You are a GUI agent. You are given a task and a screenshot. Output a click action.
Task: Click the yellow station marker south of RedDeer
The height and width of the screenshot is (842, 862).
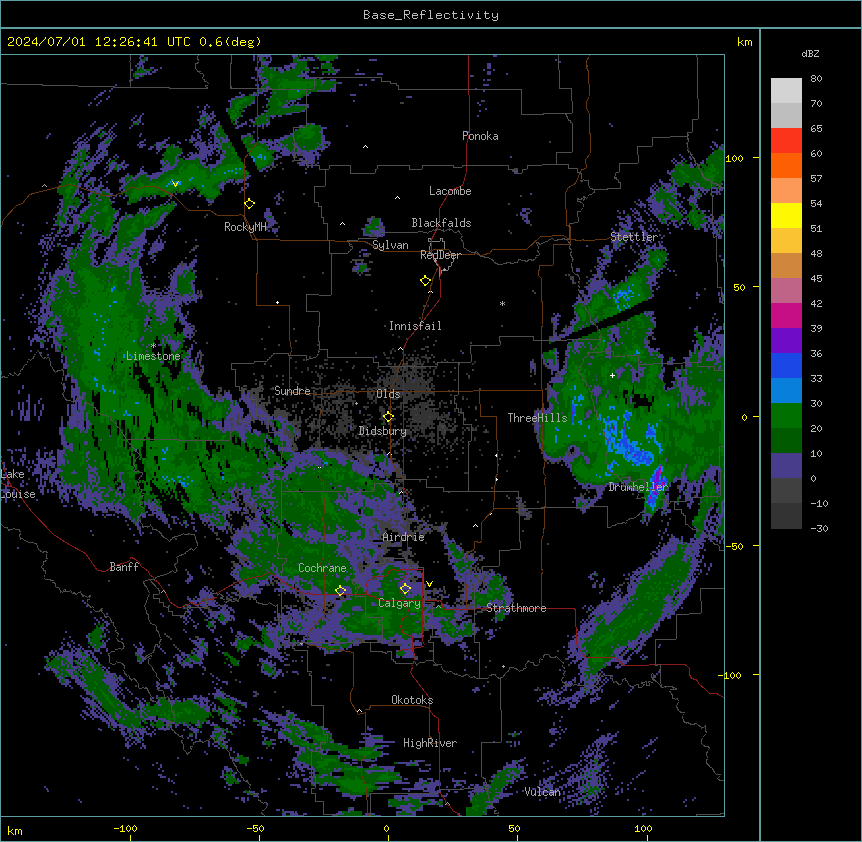tap(426, 281)
